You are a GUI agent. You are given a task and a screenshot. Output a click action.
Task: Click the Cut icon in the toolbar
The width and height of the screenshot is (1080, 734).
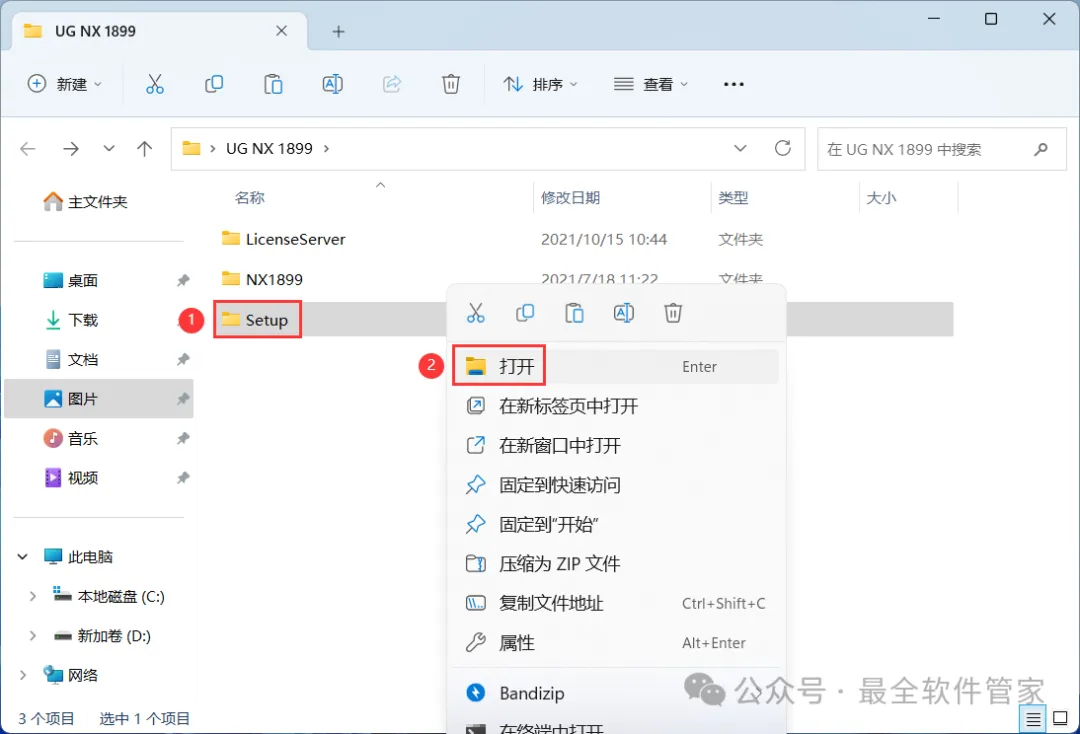click(x=155, y=84)
